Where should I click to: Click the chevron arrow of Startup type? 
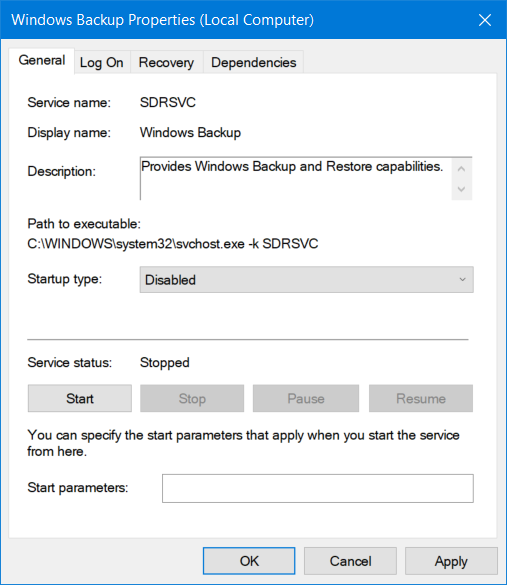[x=463, y=279]
